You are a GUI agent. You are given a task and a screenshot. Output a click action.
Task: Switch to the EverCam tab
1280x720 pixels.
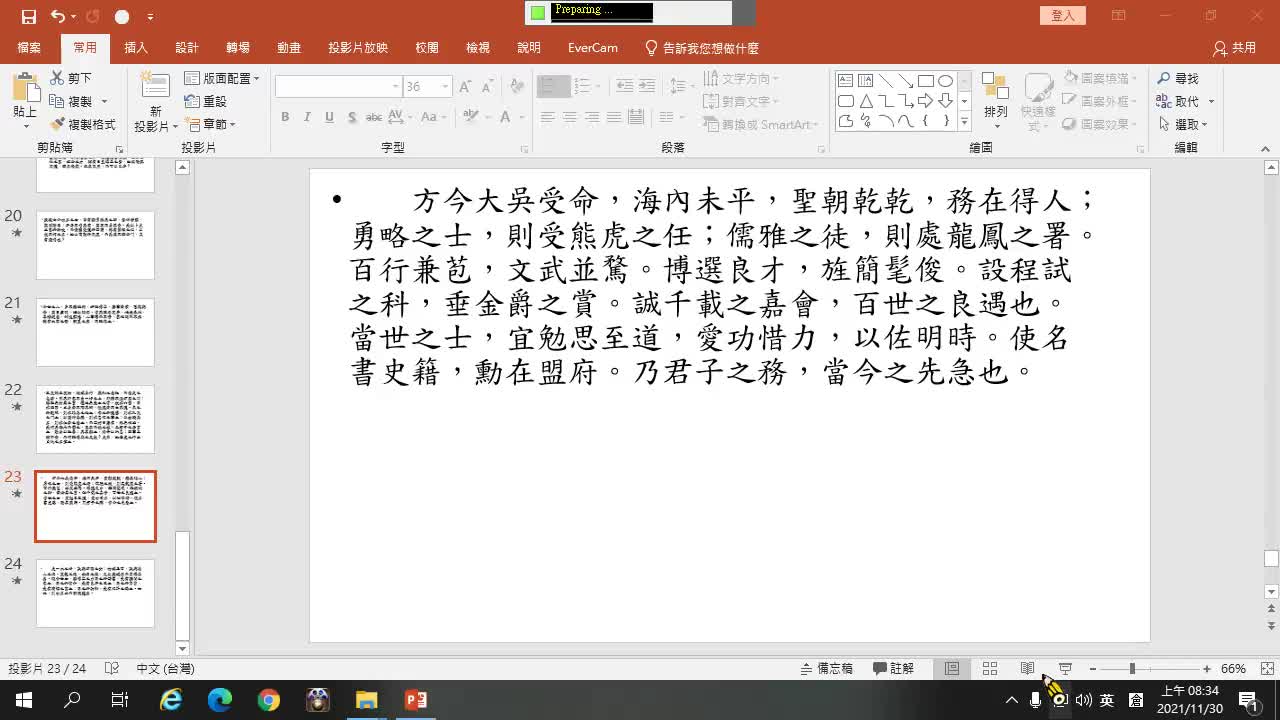tap(593, 47)
